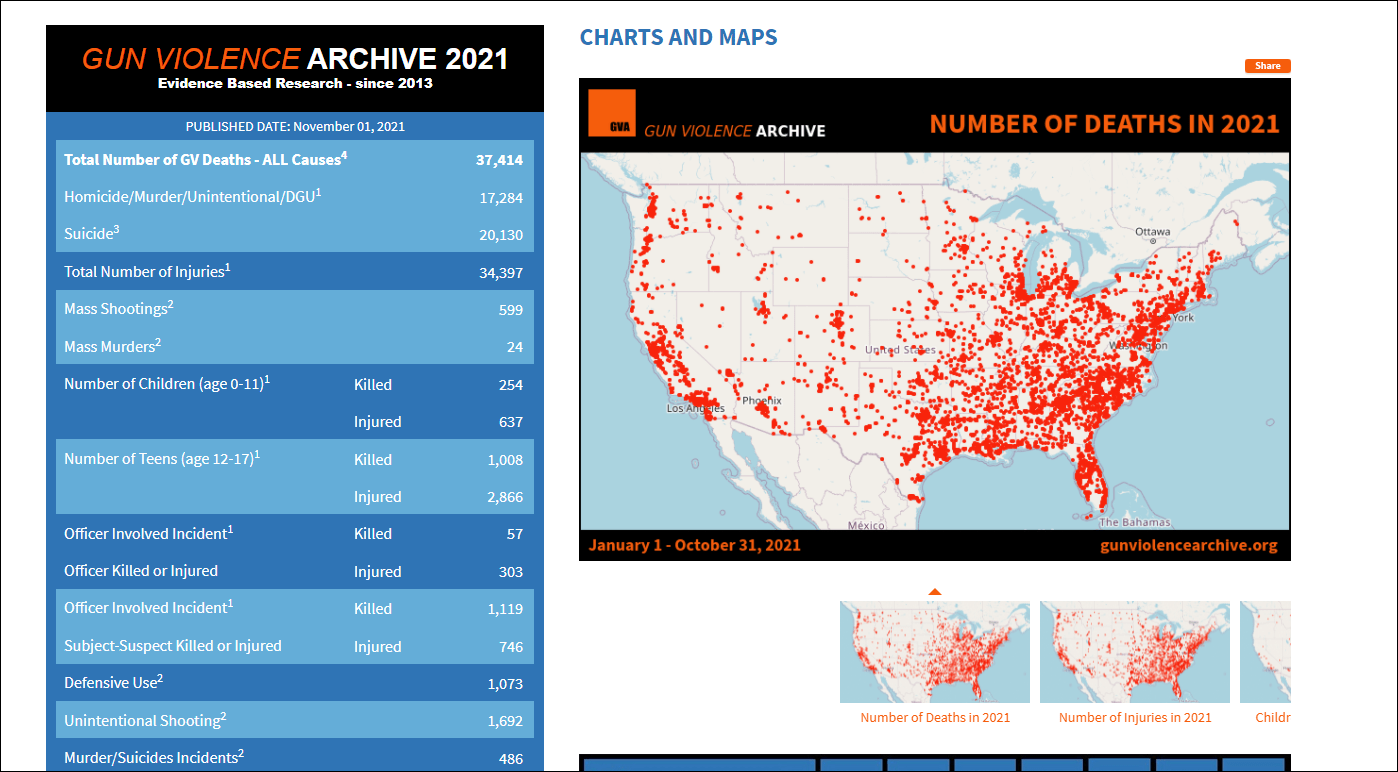This screenshot has height=772, width=1398.
Task: Open the Number of Injuries map thumbnail
Action: pos(1134,652)
